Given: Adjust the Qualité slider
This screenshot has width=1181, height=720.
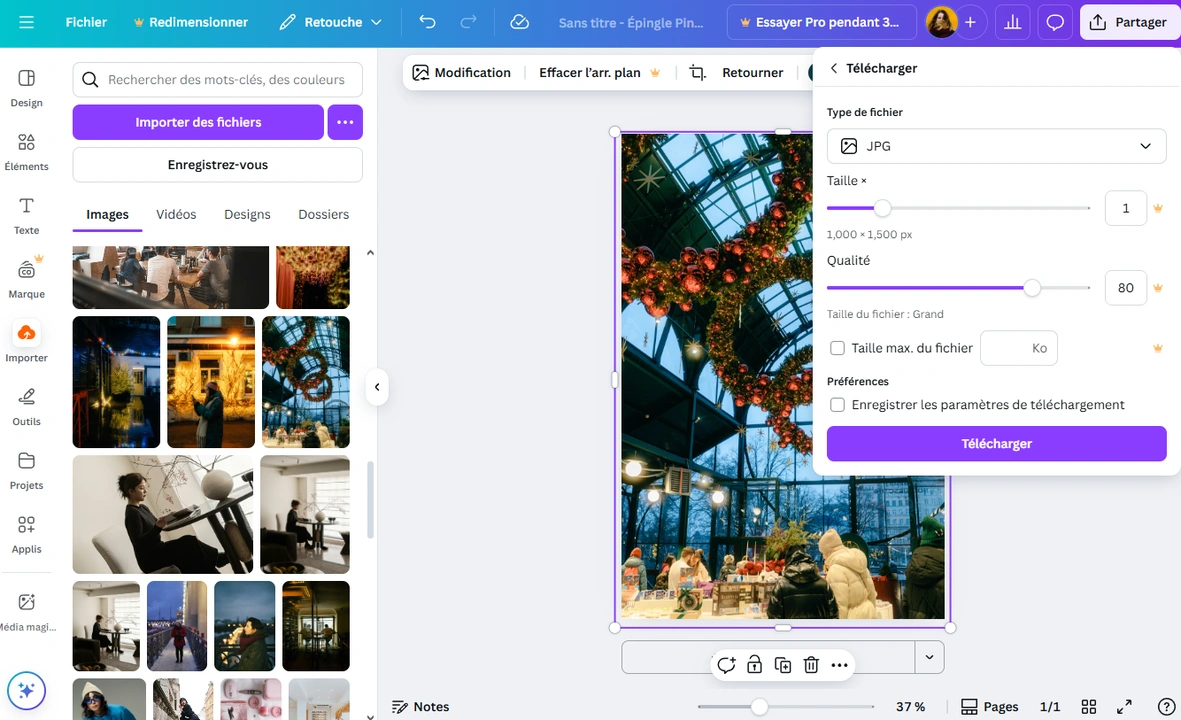Looking at the screenshot, I should click(1032, 288).
